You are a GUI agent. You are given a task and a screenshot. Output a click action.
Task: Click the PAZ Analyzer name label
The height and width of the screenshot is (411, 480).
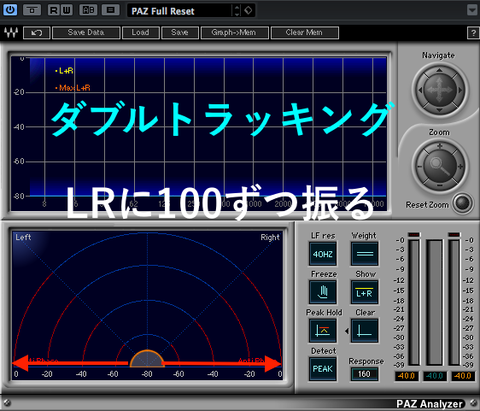click(429, 404)
